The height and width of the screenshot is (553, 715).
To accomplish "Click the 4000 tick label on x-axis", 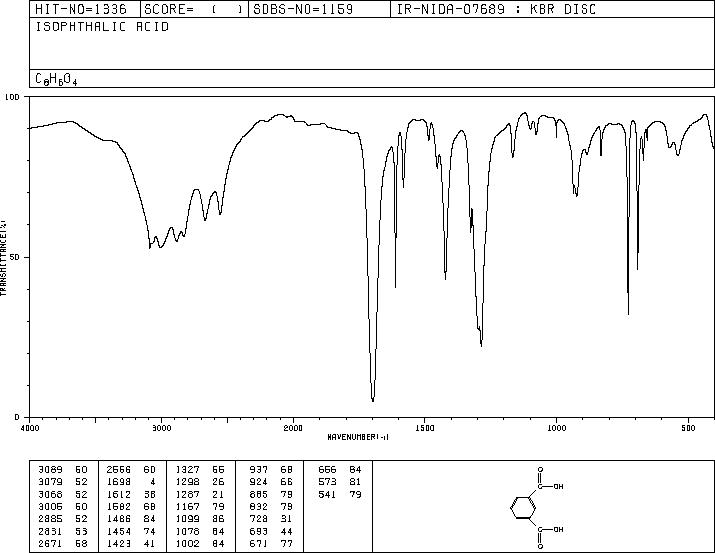I will point(30,428).
